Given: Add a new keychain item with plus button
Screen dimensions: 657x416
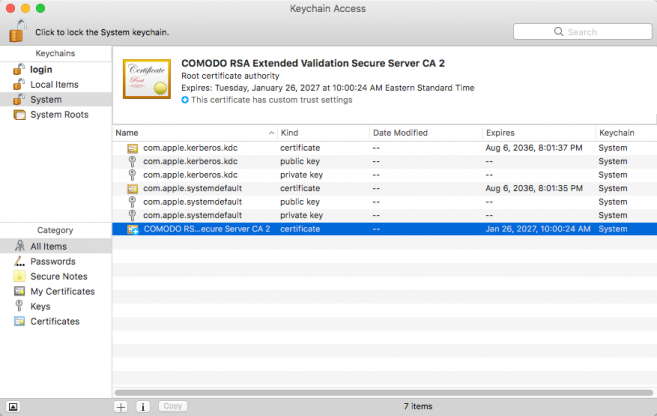Looking at the screenshot, I should 121,406.
